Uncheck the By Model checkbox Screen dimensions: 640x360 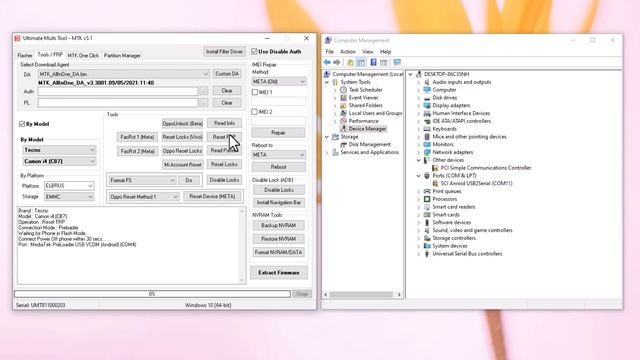click(x=22, y=124)
